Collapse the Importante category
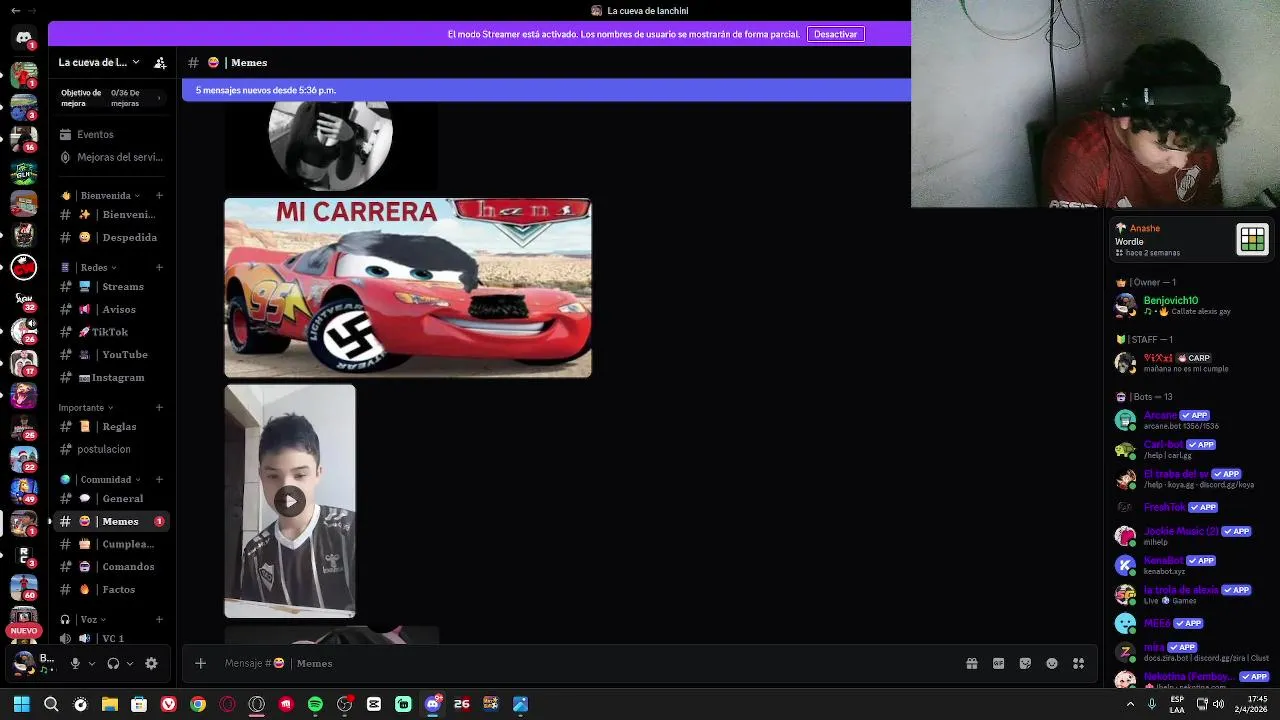This screenshot has height=720, width=1280. tap(86, 408)
